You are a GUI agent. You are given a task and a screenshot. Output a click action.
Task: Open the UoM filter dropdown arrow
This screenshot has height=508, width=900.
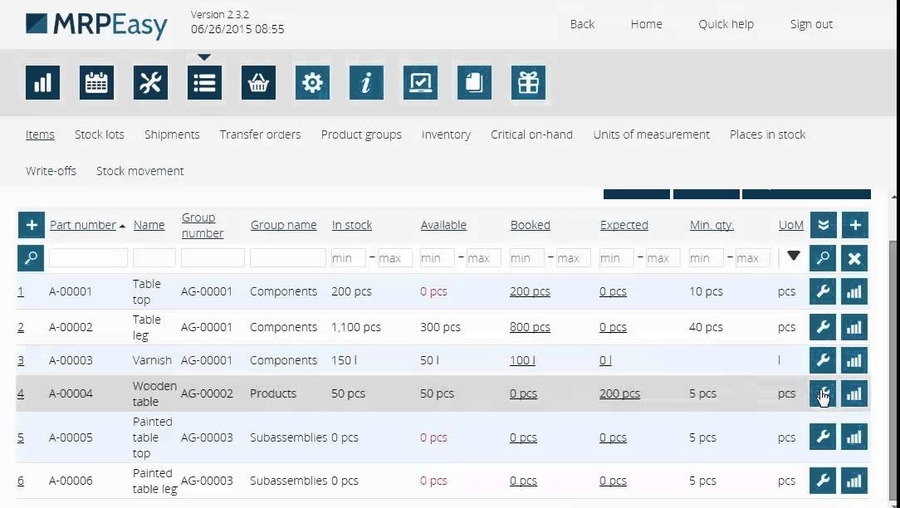coord(793,257)
